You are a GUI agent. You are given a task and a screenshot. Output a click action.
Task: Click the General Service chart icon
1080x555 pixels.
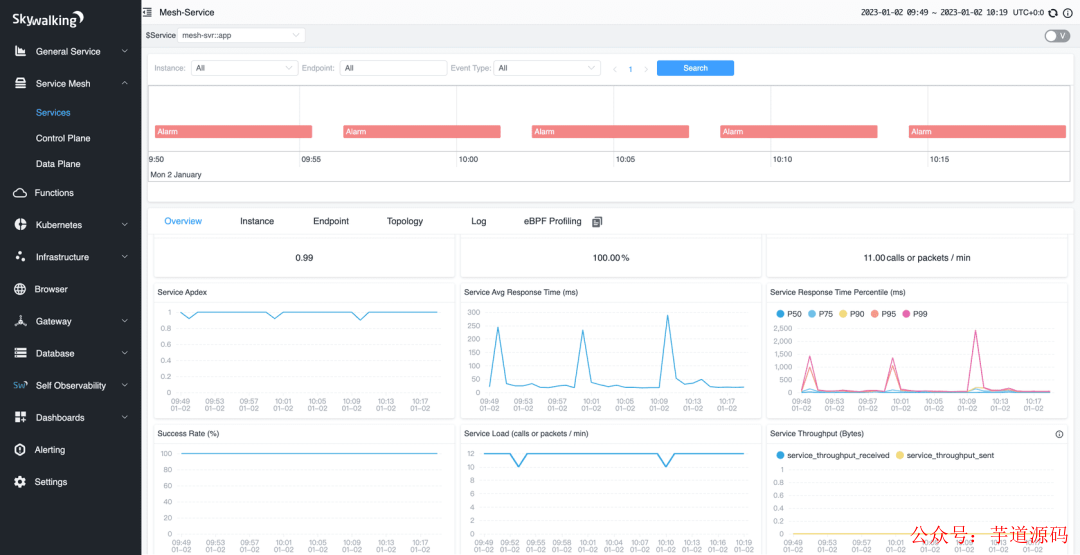pyautogui.click(x=20, y=52)
